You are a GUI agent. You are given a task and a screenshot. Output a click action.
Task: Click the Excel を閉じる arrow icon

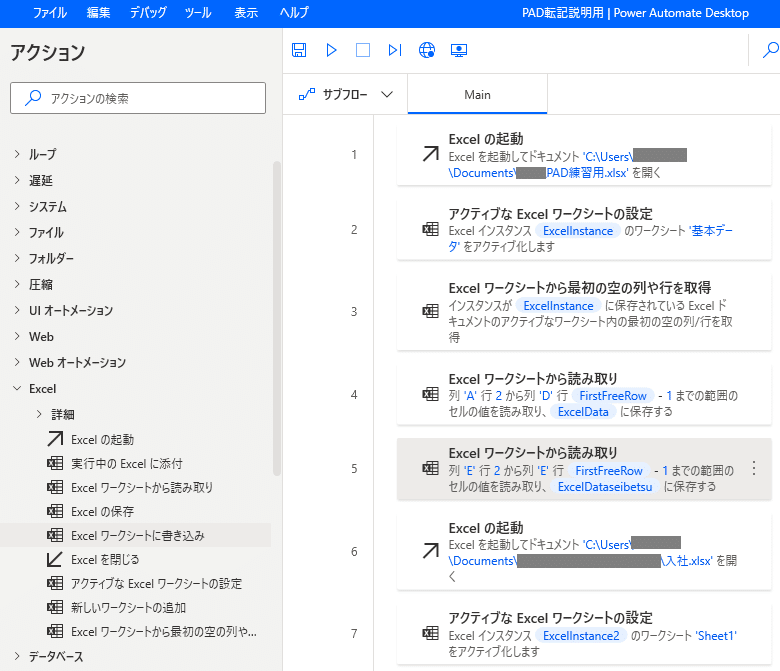(55, 559)
